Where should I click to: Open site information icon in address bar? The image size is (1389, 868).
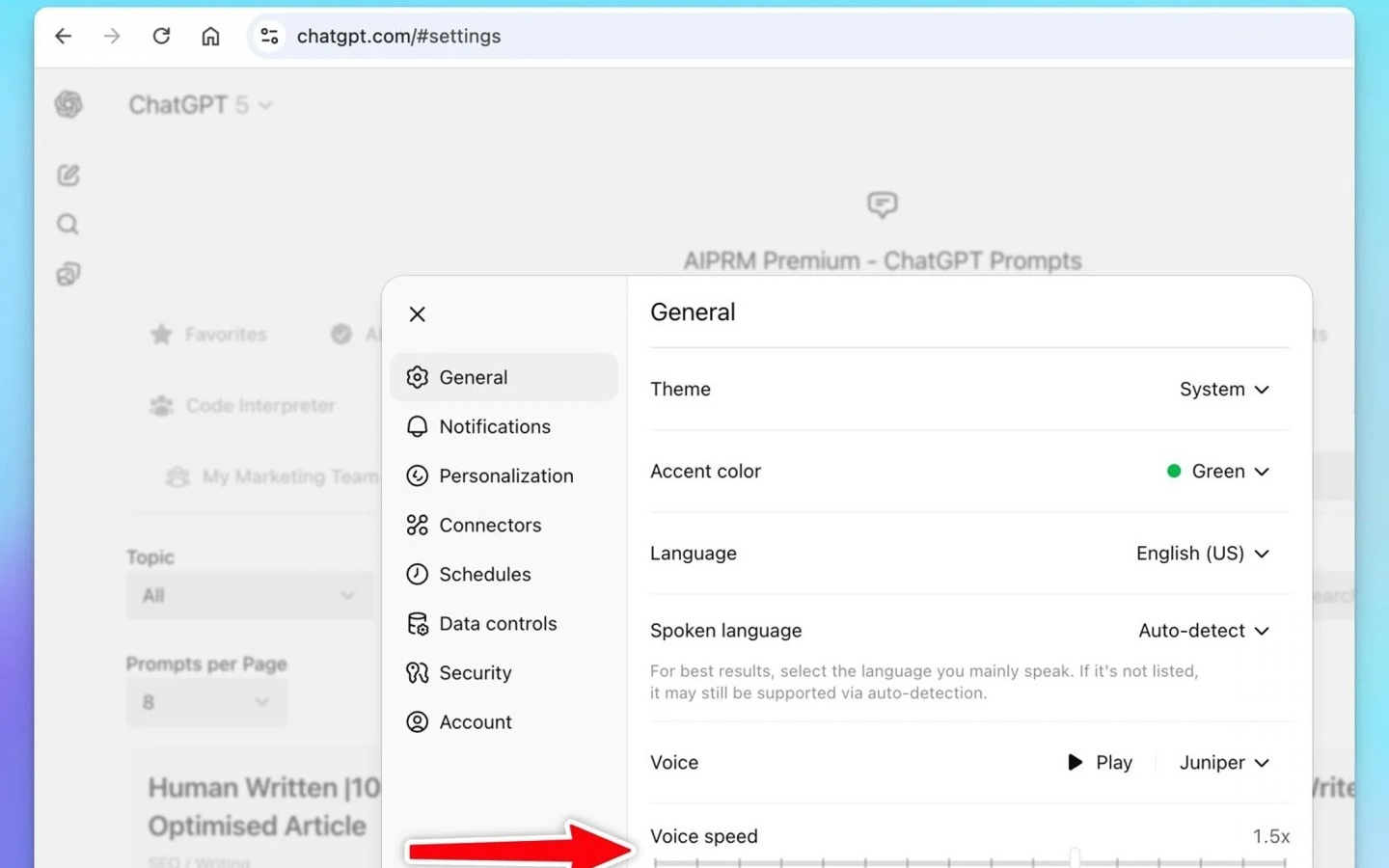click(x=269, y=36)
